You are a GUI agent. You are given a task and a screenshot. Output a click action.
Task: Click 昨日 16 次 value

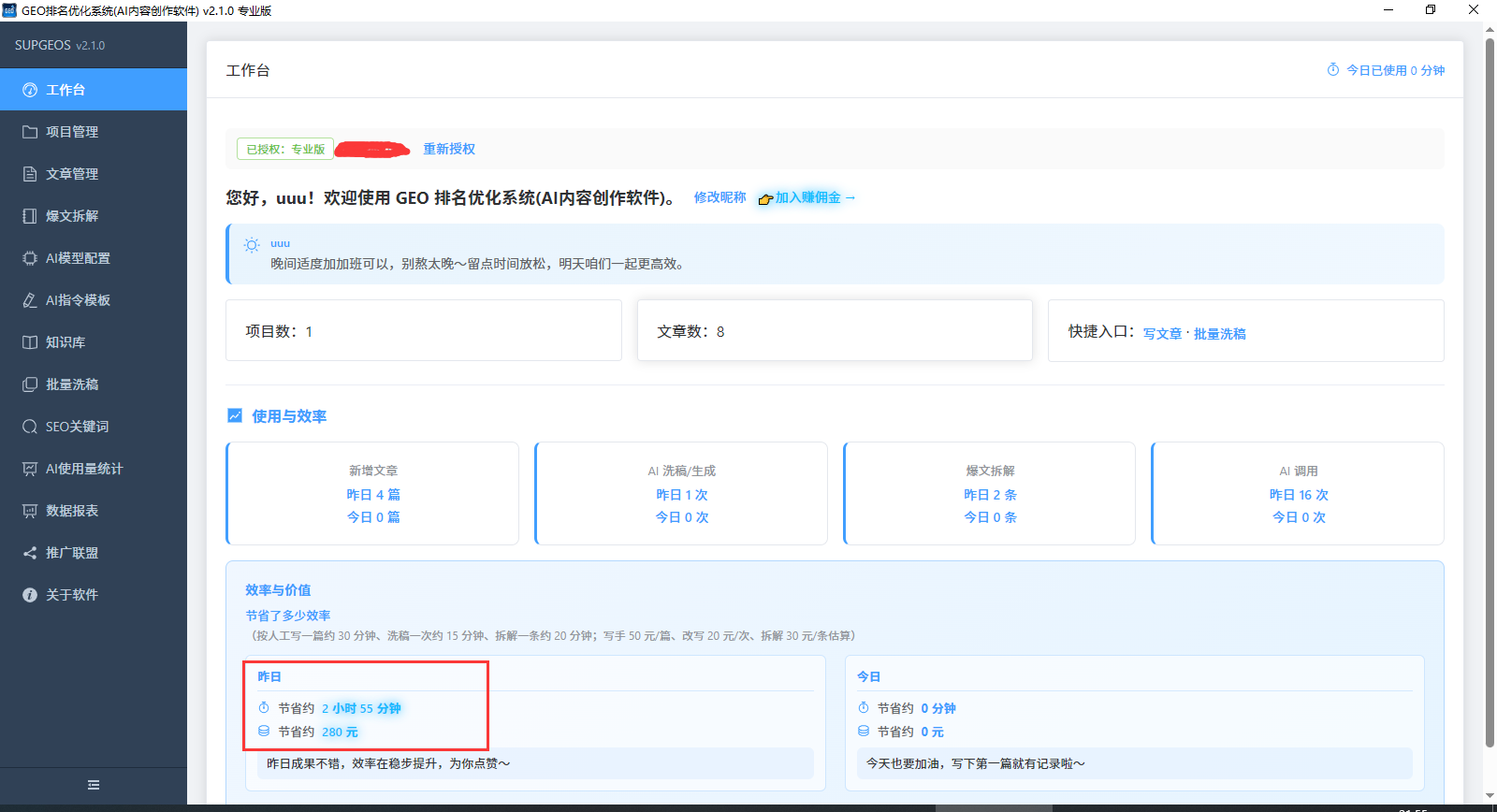pos(1299,495)
